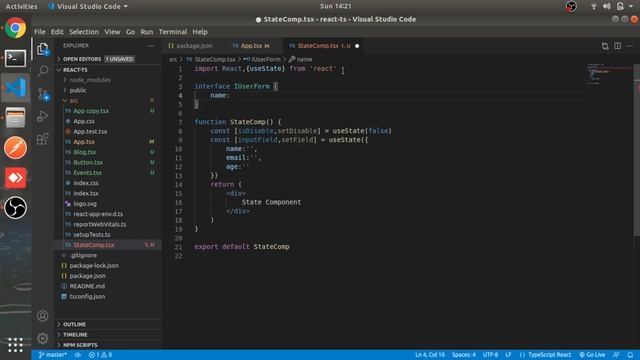Open OBS Studio from the dock
This screenshot has height=360, width=640.
[16, 207]
